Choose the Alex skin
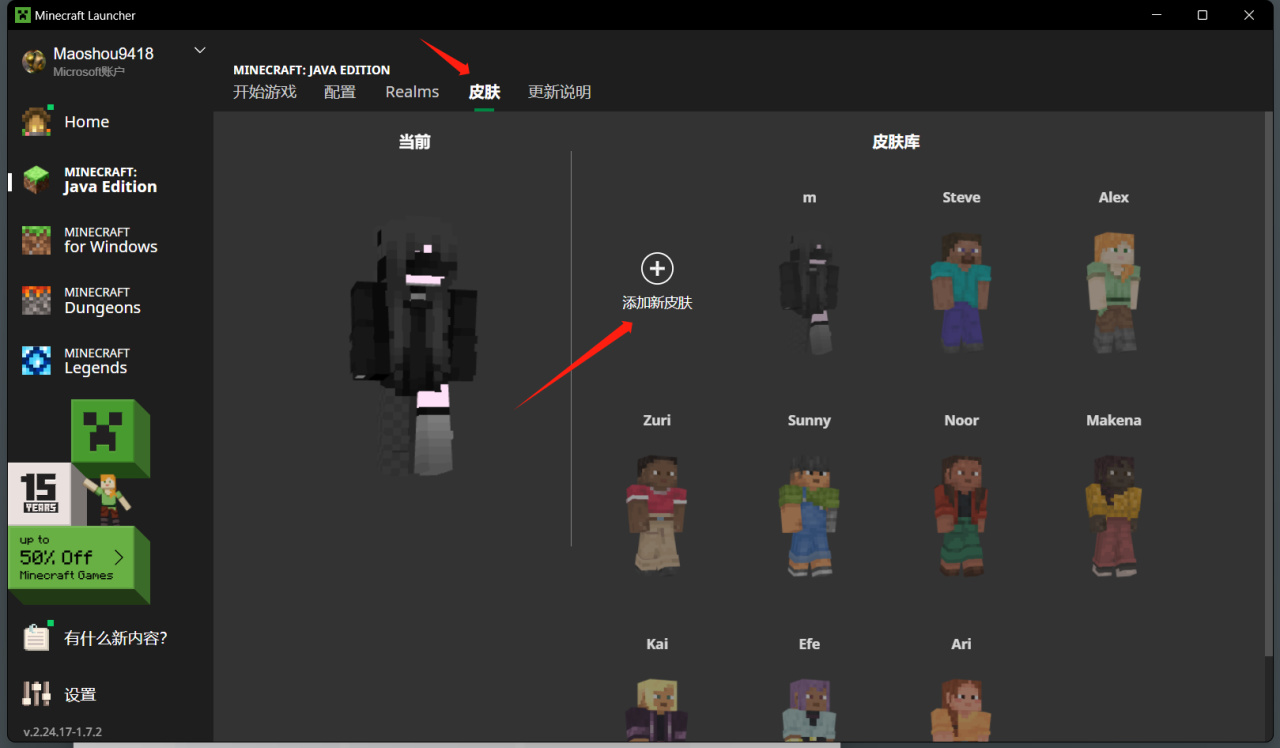The width and height of the screenshot is (1280, 748). (1113, 292)
